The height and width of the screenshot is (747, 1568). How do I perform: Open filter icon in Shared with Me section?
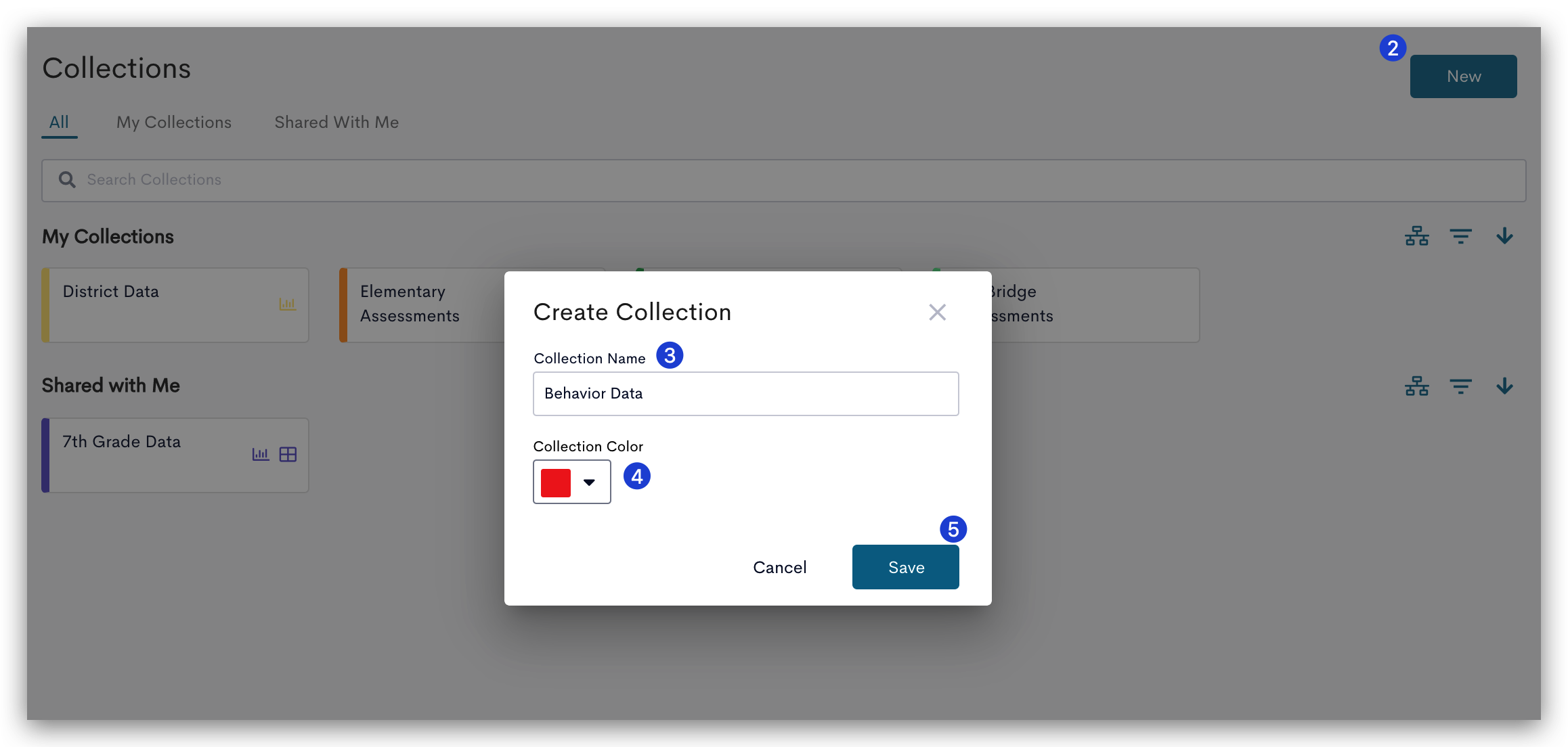[x=1460, y=386]
